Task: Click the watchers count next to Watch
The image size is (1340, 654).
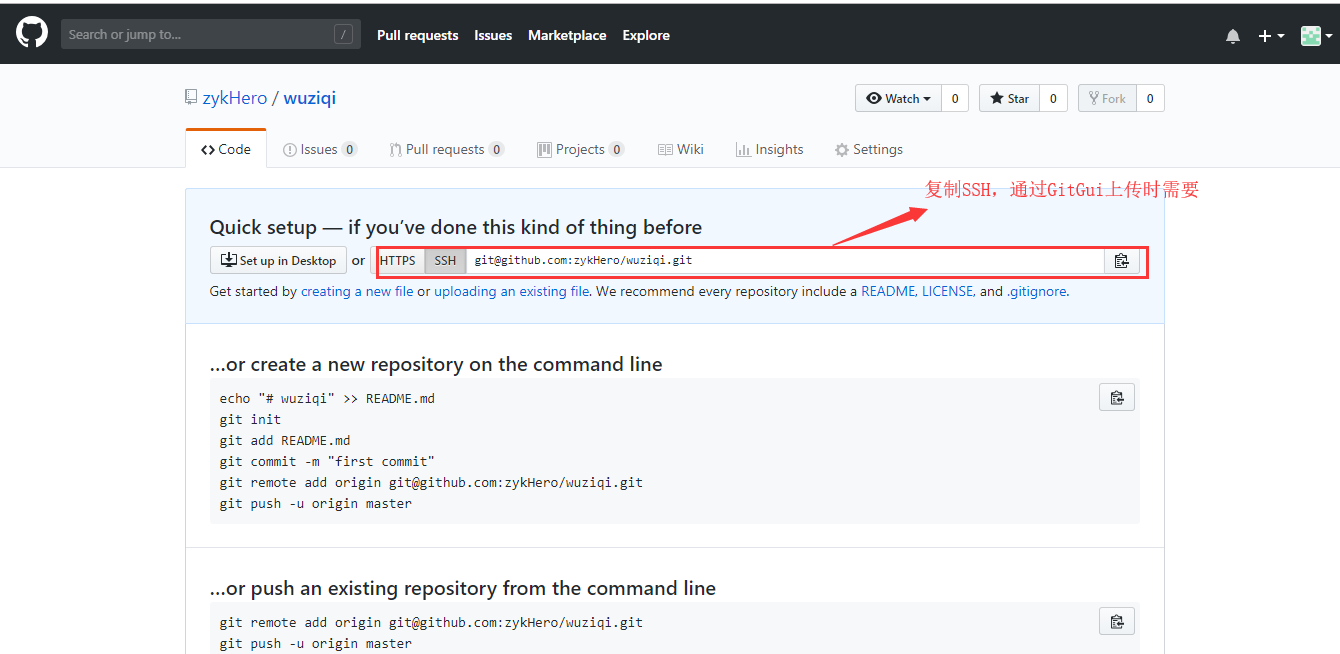Action: (955, 98)
